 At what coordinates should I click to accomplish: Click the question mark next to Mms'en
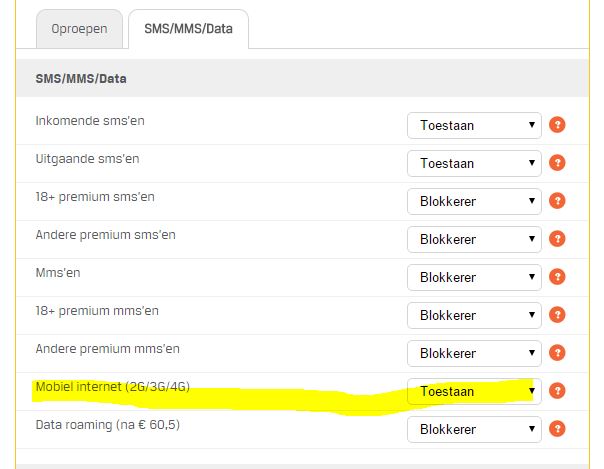[557, 277]
